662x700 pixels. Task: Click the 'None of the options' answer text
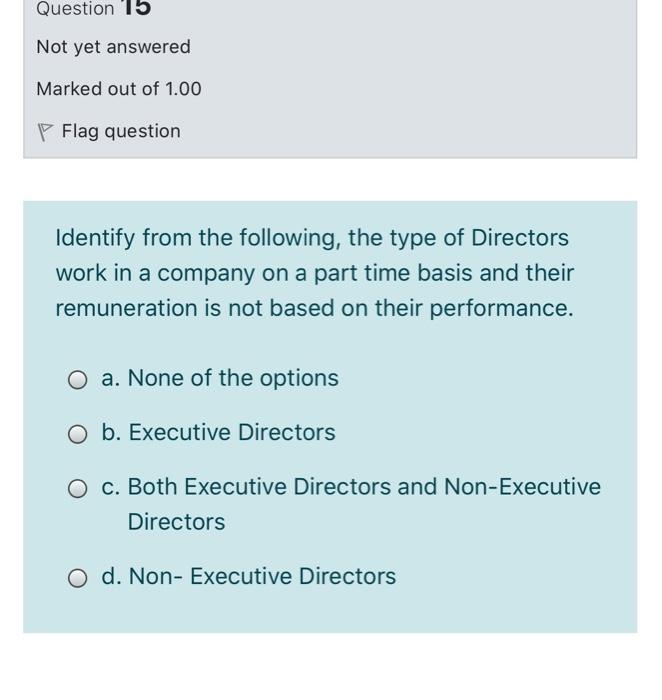(x=233, y=378)
